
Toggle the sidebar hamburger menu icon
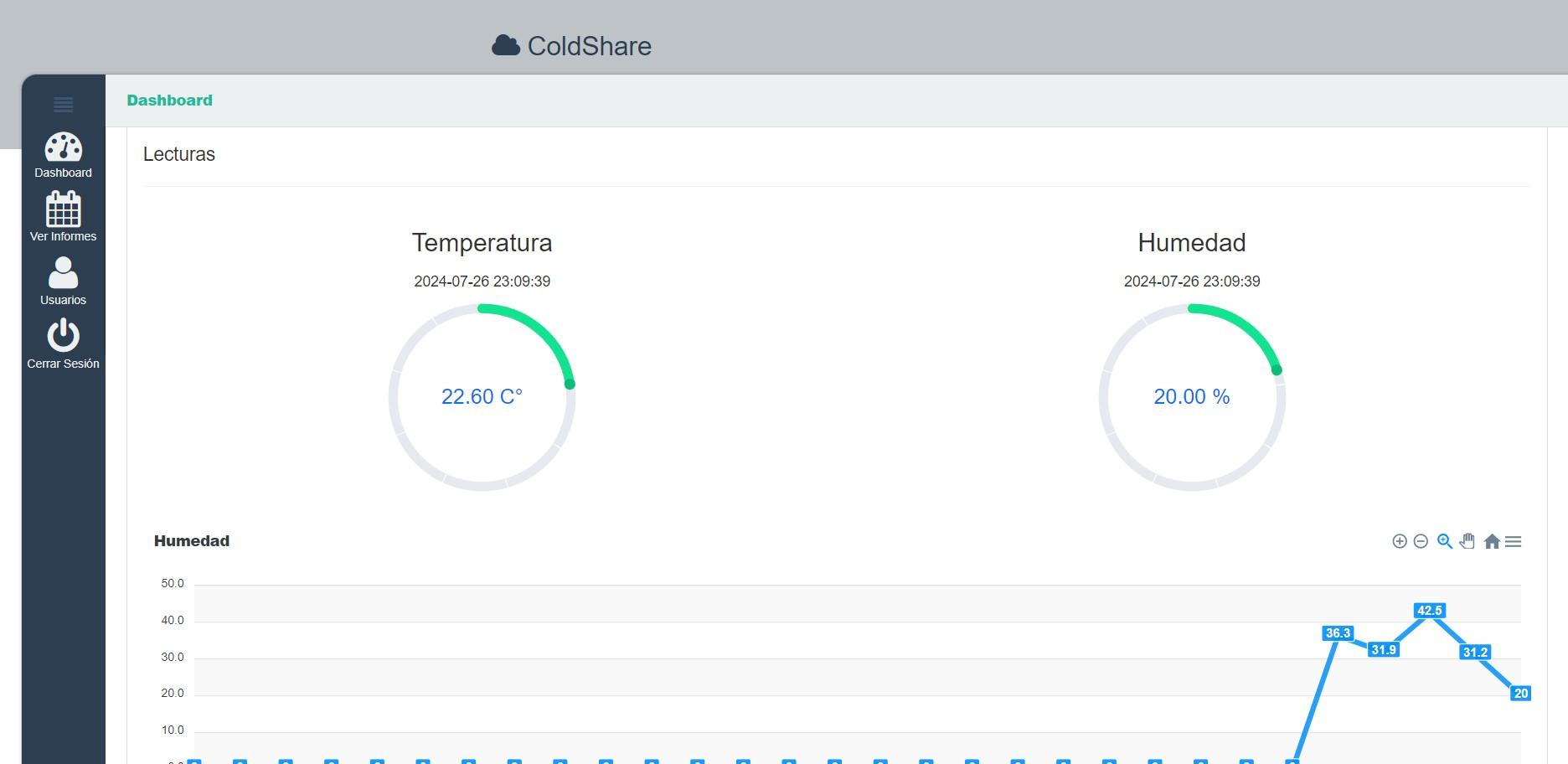63,105
